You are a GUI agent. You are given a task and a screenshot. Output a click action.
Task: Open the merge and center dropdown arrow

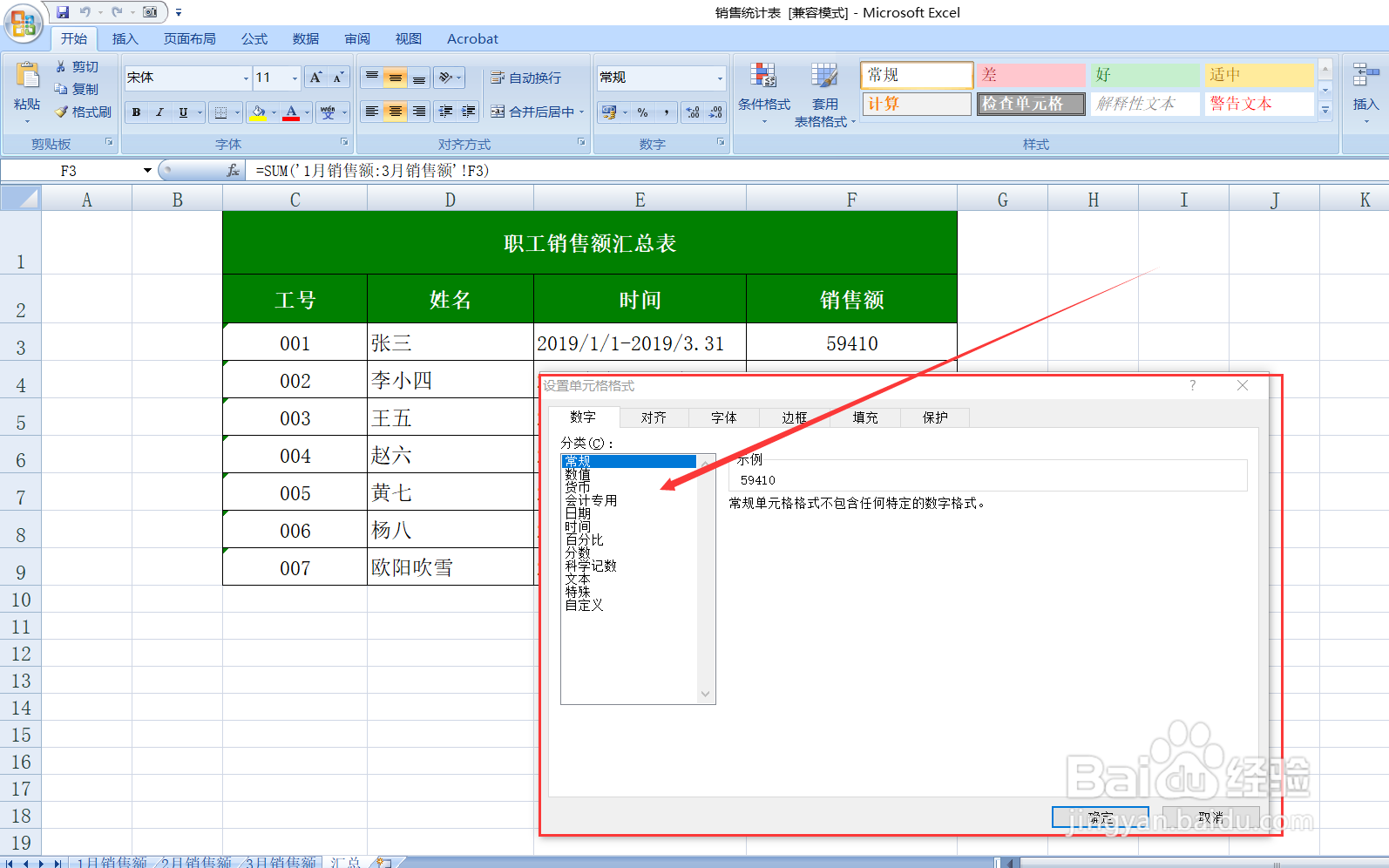582,112
